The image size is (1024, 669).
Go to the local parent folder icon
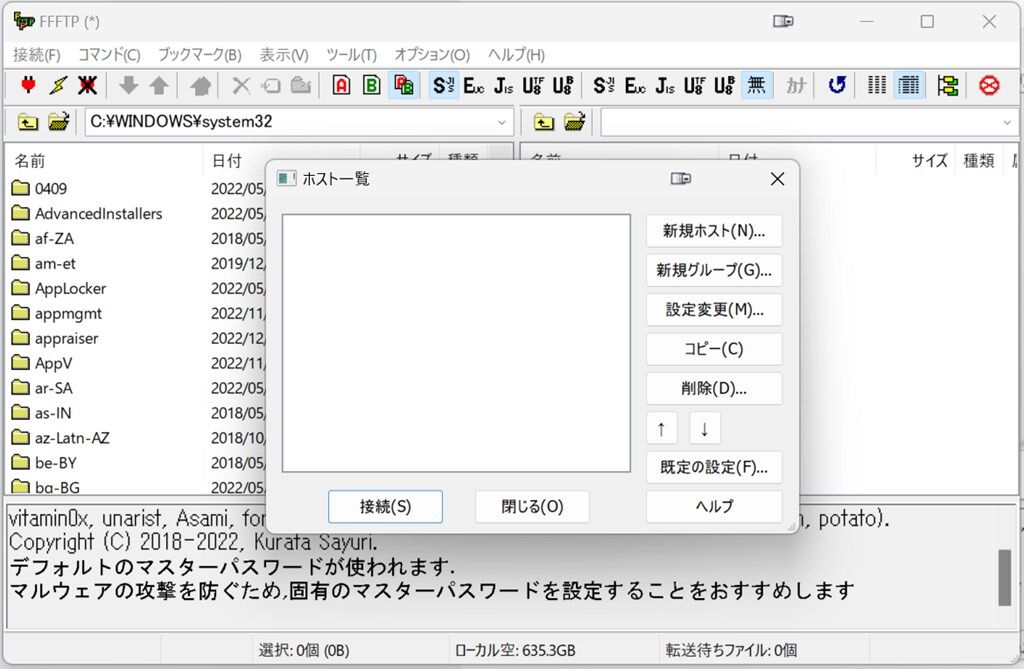[x=27, y=122]
